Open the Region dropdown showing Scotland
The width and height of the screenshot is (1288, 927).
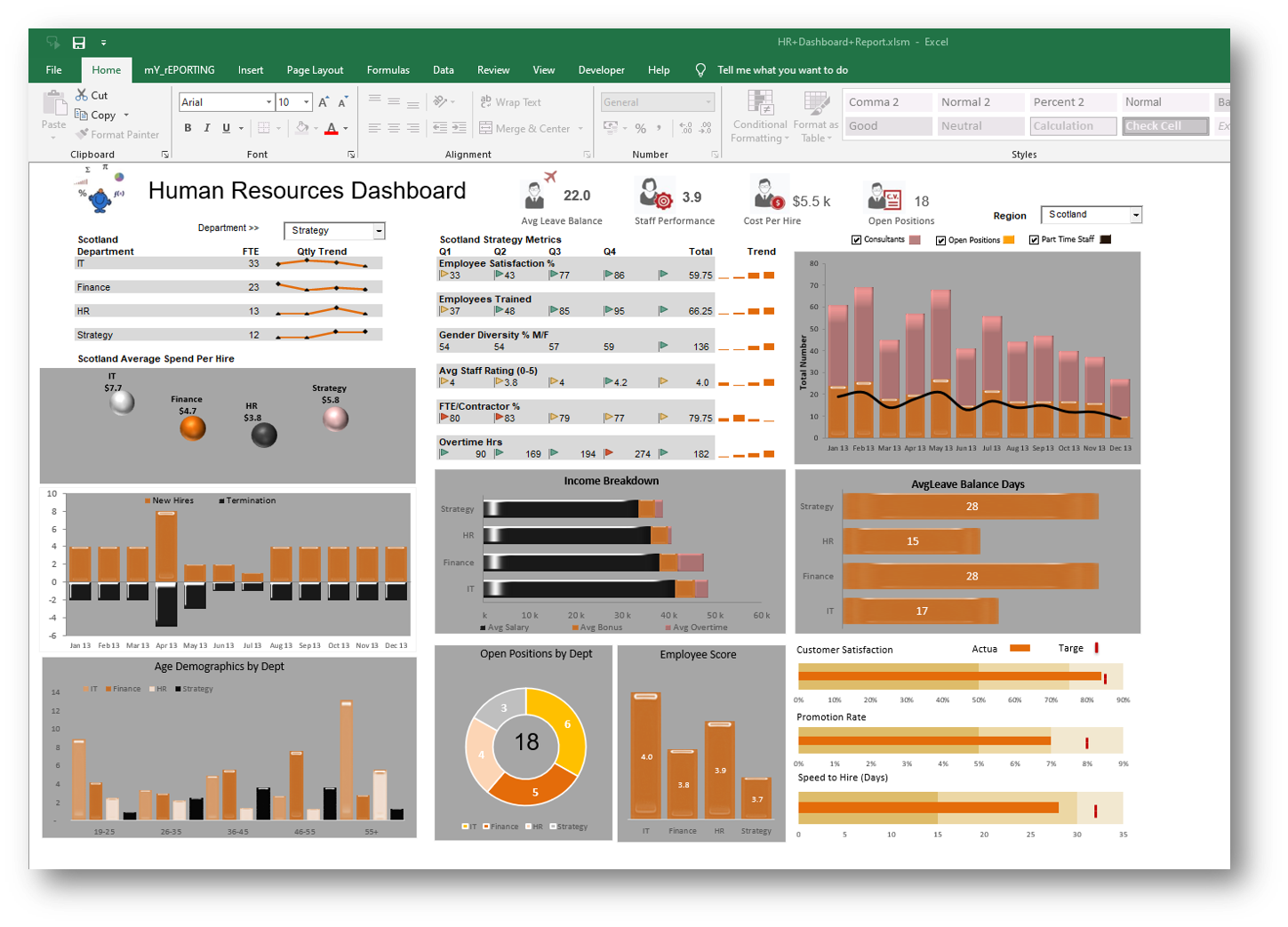(x=1135, y=215)
